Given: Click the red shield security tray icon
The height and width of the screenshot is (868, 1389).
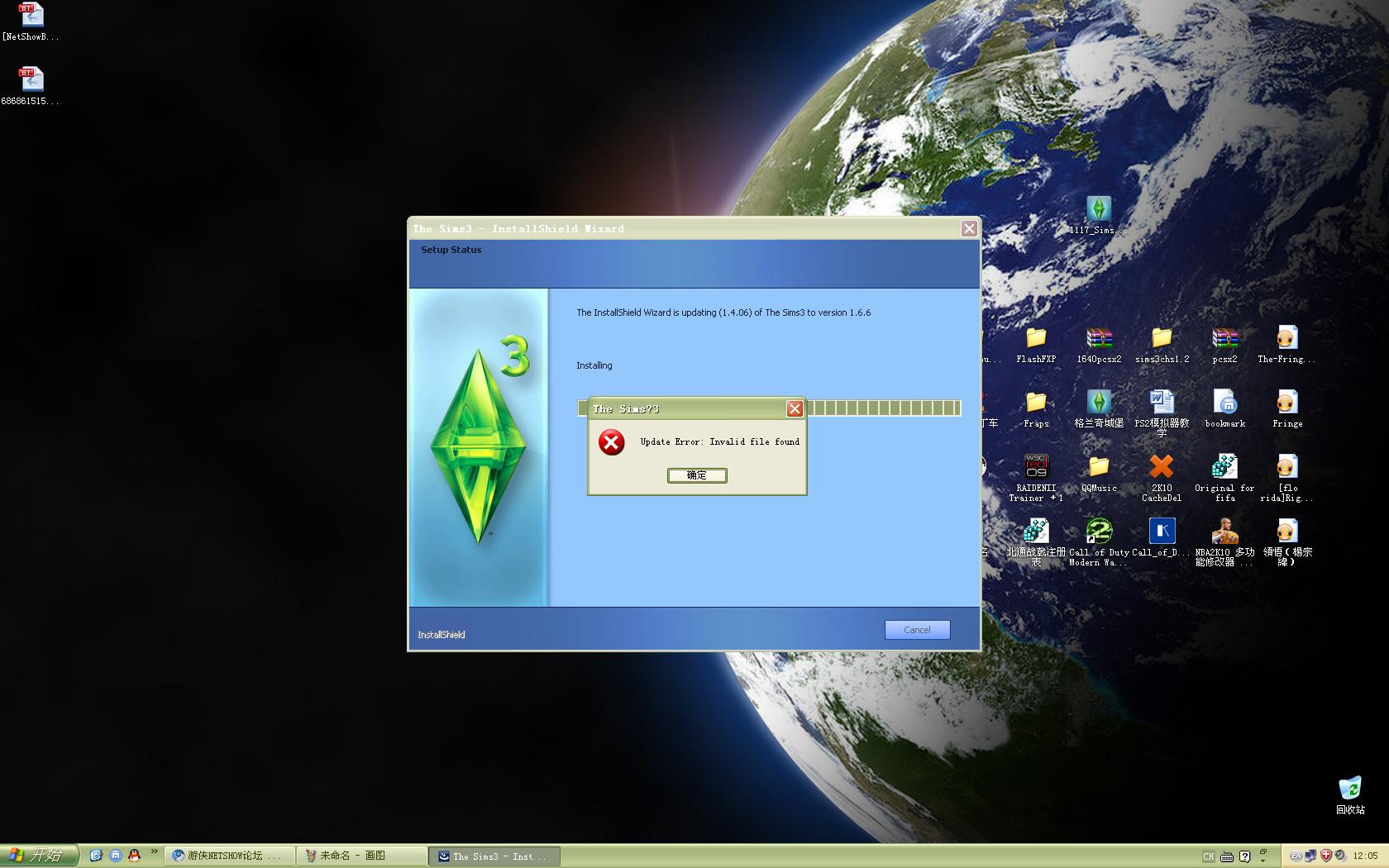Looking at the screenshot, I should pyautogui.click(x=1326, y=856).
